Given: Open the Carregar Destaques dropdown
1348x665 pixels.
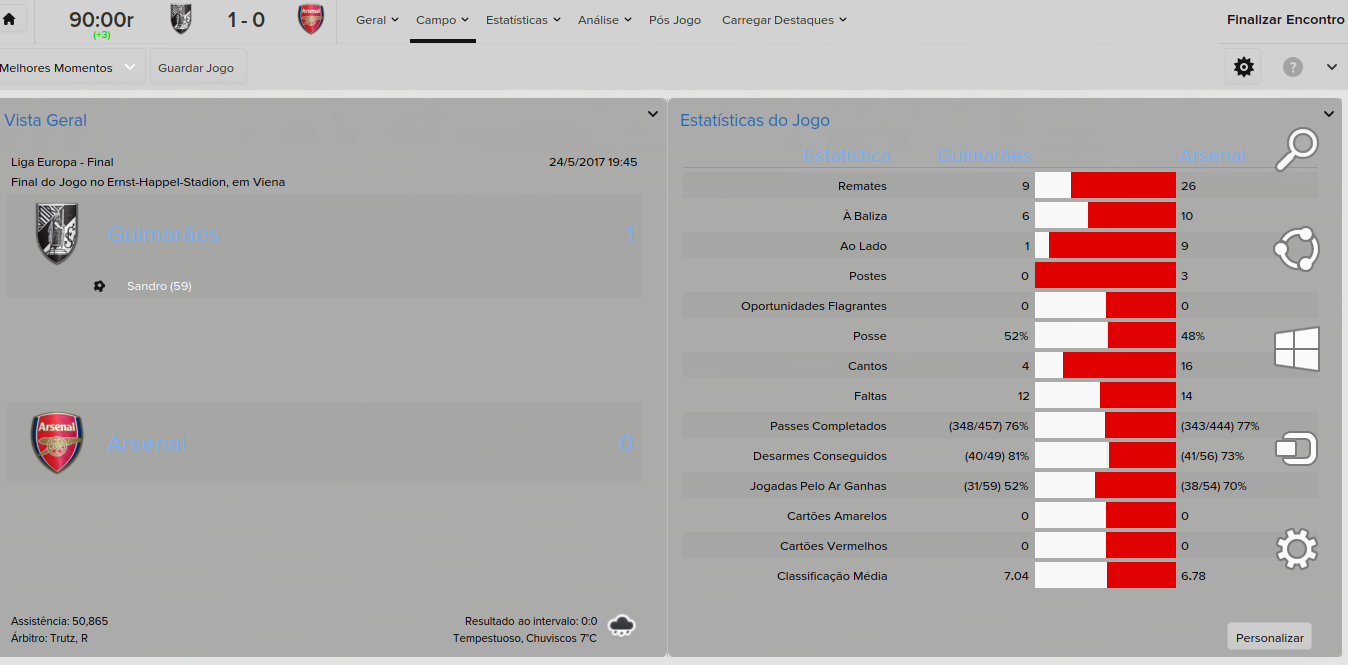Looking at the screenshot, I should (784, 20).
